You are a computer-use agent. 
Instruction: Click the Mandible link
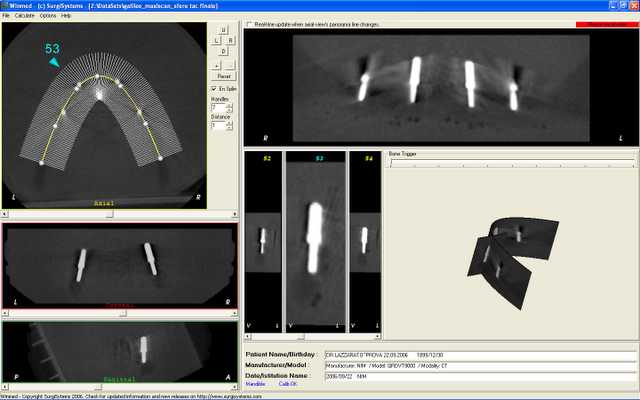tap(256, 384)
